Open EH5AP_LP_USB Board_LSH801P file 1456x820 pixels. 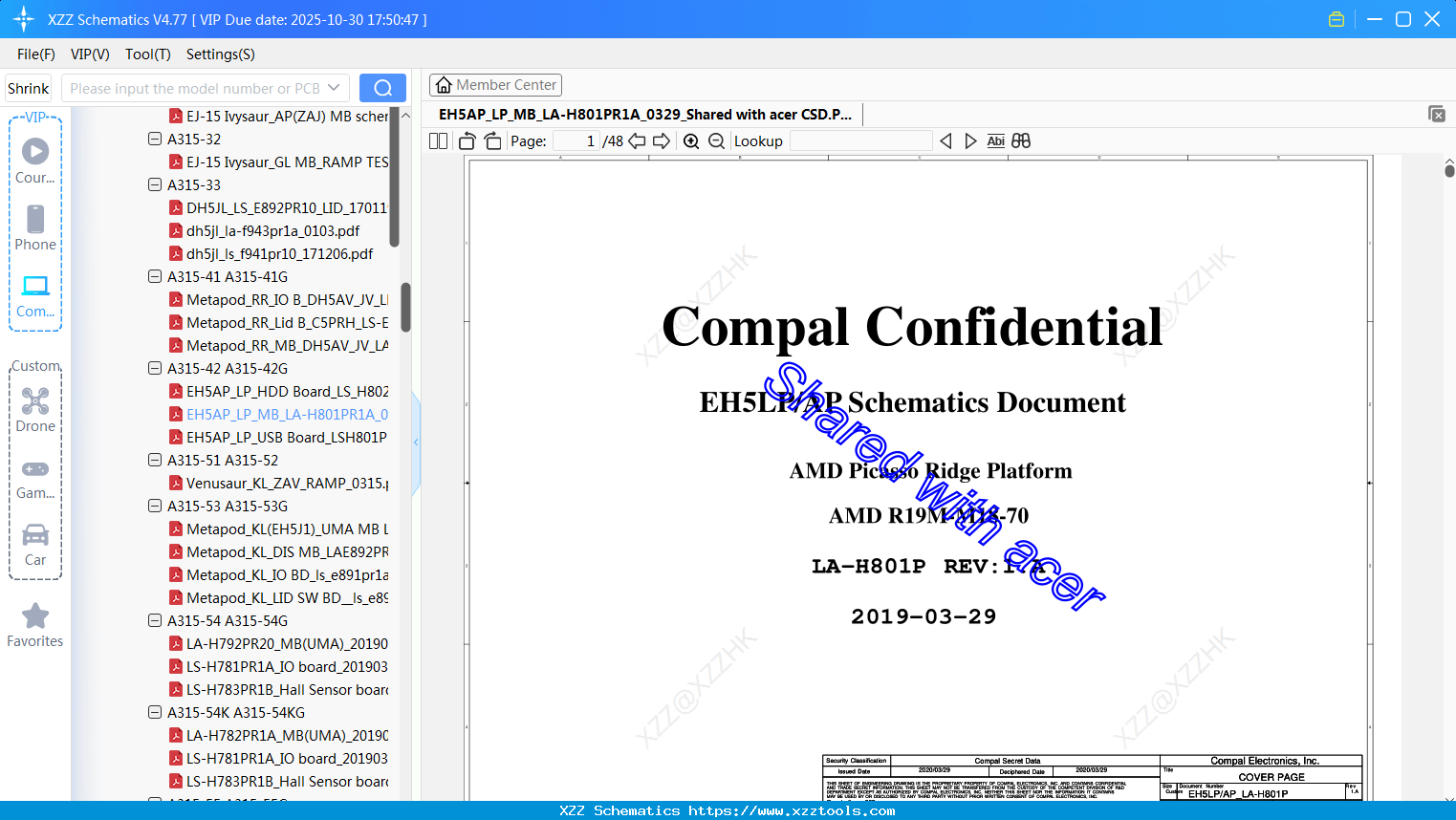point(279,437)
